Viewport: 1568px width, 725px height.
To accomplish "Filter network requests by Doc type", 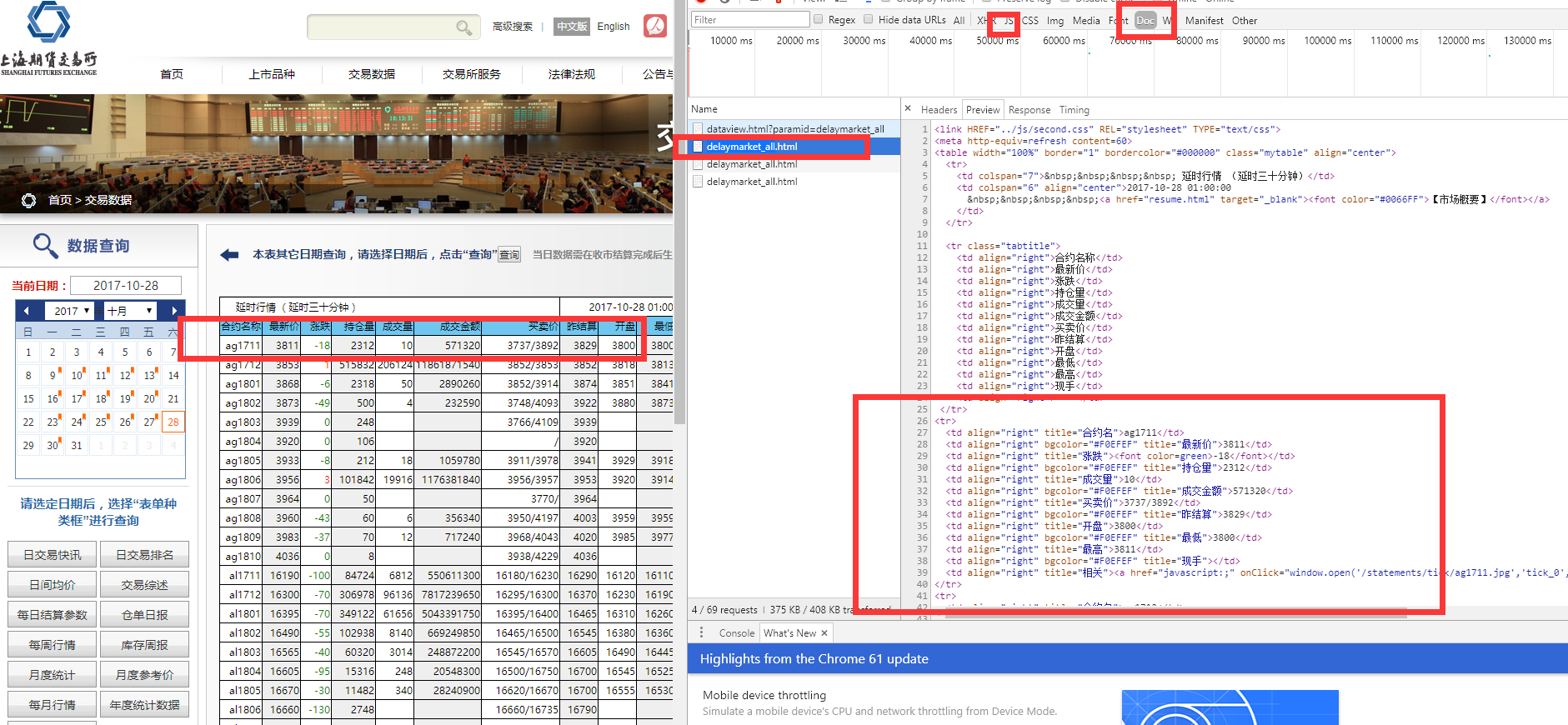I will click(x=1145, y=21).
